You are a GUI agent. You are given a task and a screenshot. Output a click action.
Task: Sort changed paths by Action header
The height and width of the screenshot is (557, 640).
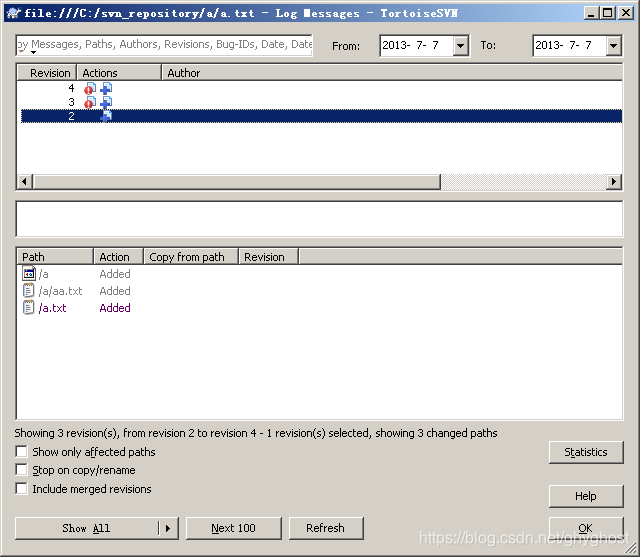118,257
